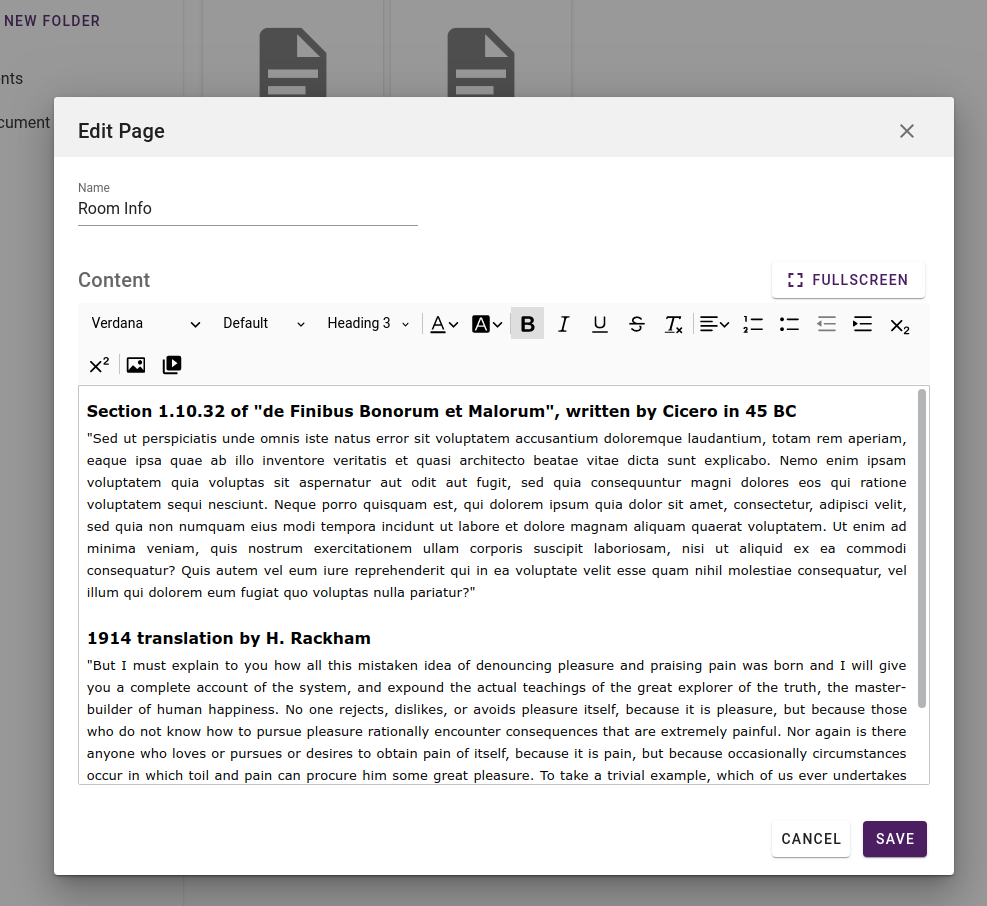The height and width of the screenshot is (906, 987).
Task: Apply subscript formatting
Action: (x=898, y=325)
